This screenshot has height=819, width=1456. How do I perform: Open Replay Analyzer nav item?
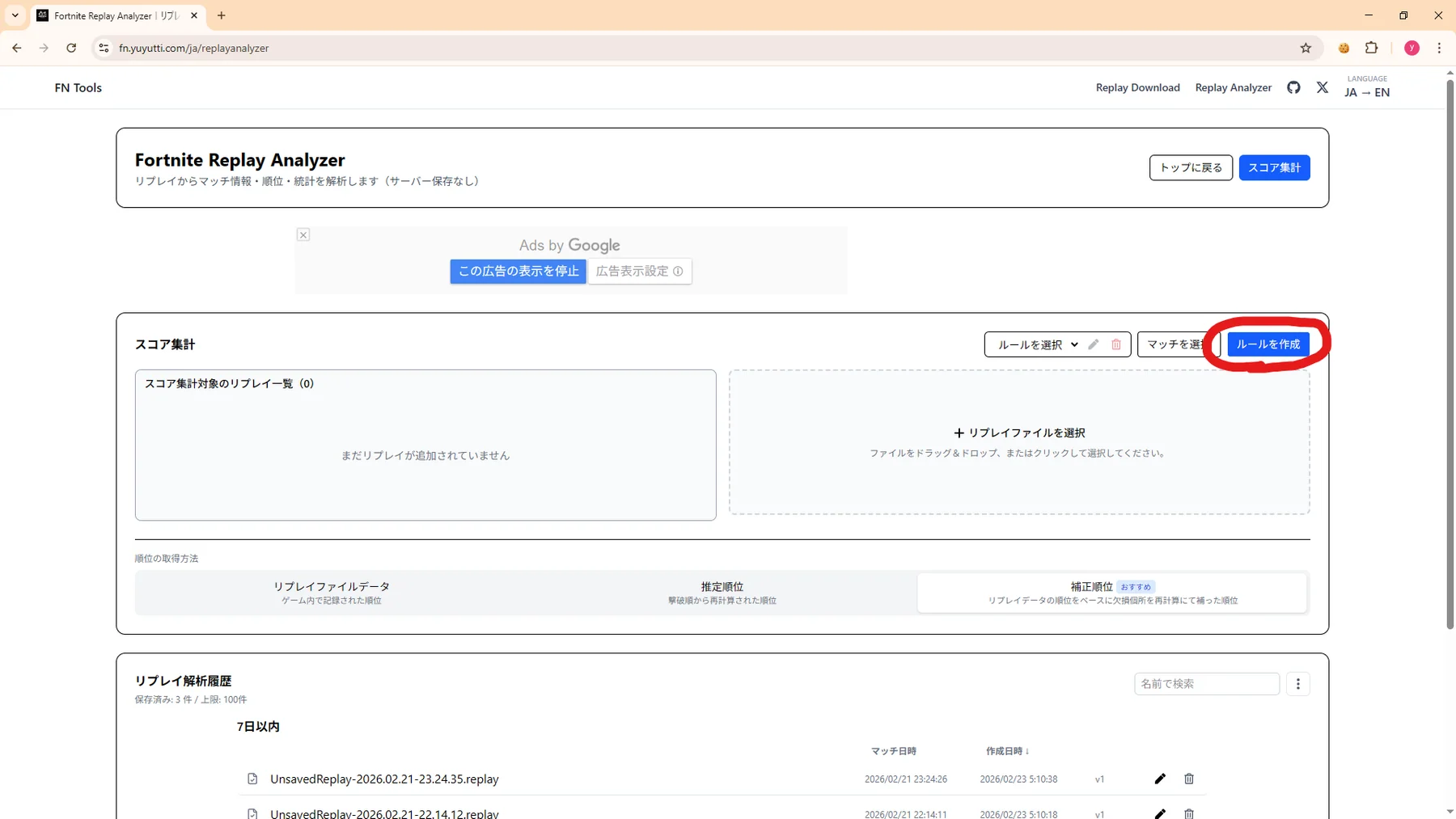(1233, 87)
